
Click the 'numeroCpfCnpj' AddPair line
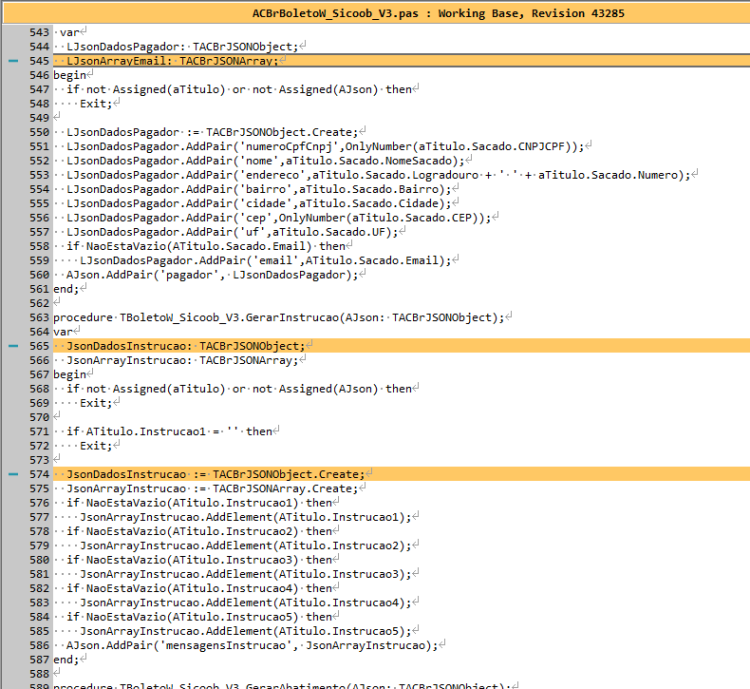pyautogui.click(x=325, y=146)
